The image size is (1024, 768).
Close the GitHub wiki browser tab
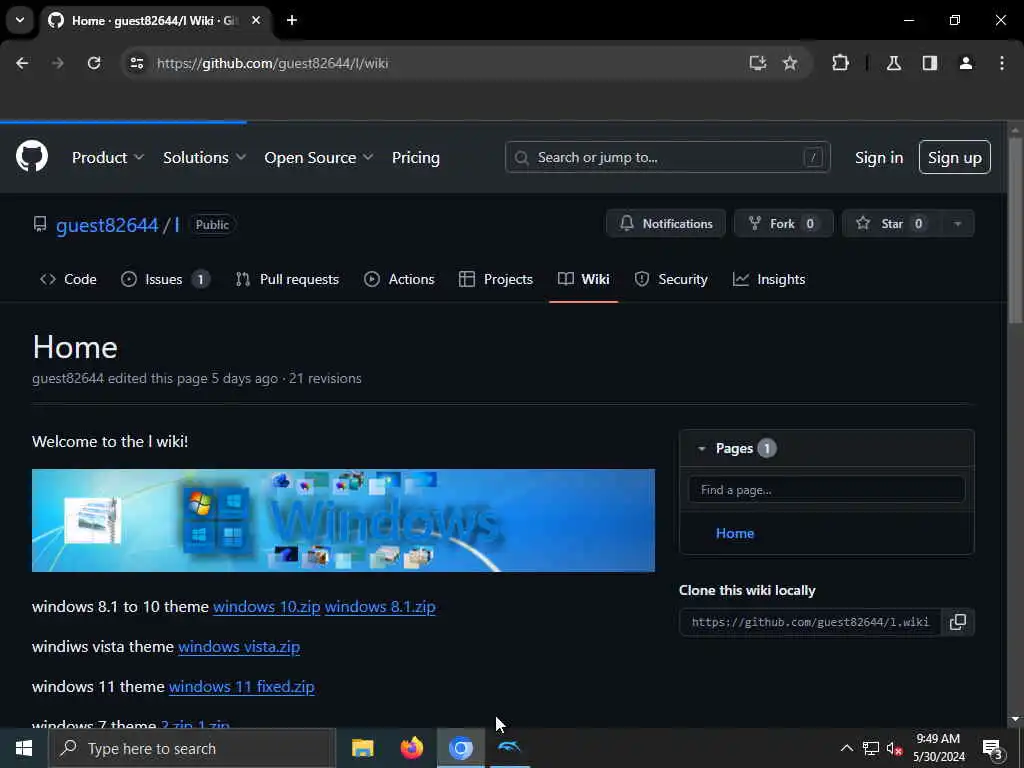[256, 20]
